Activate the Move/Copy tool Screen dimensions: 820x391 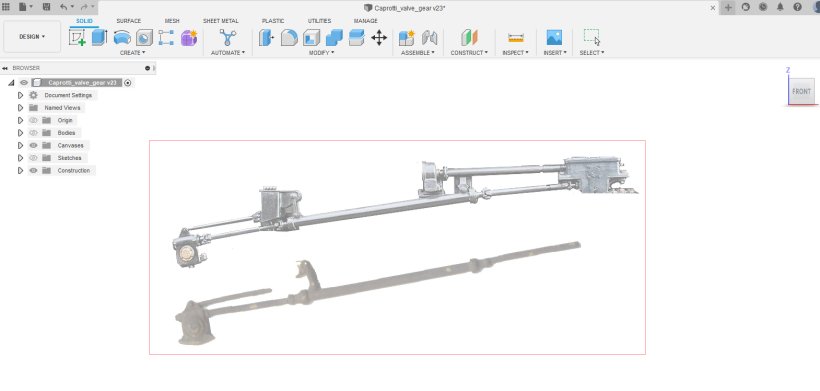[x=379, y=38]
